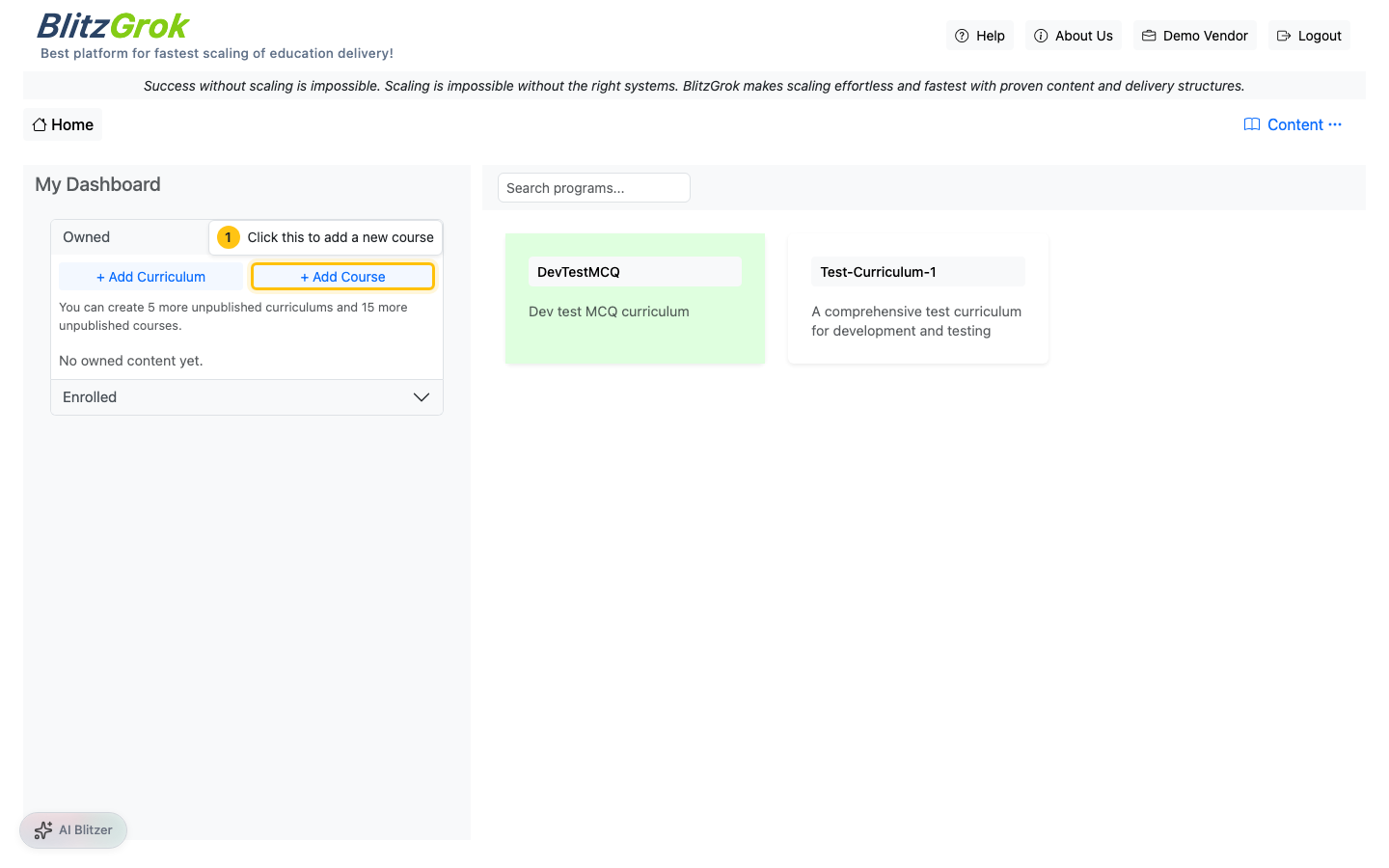Click the Logout exit icon
Viewport: 1389px width, 868px height.
coord(1283,35)
